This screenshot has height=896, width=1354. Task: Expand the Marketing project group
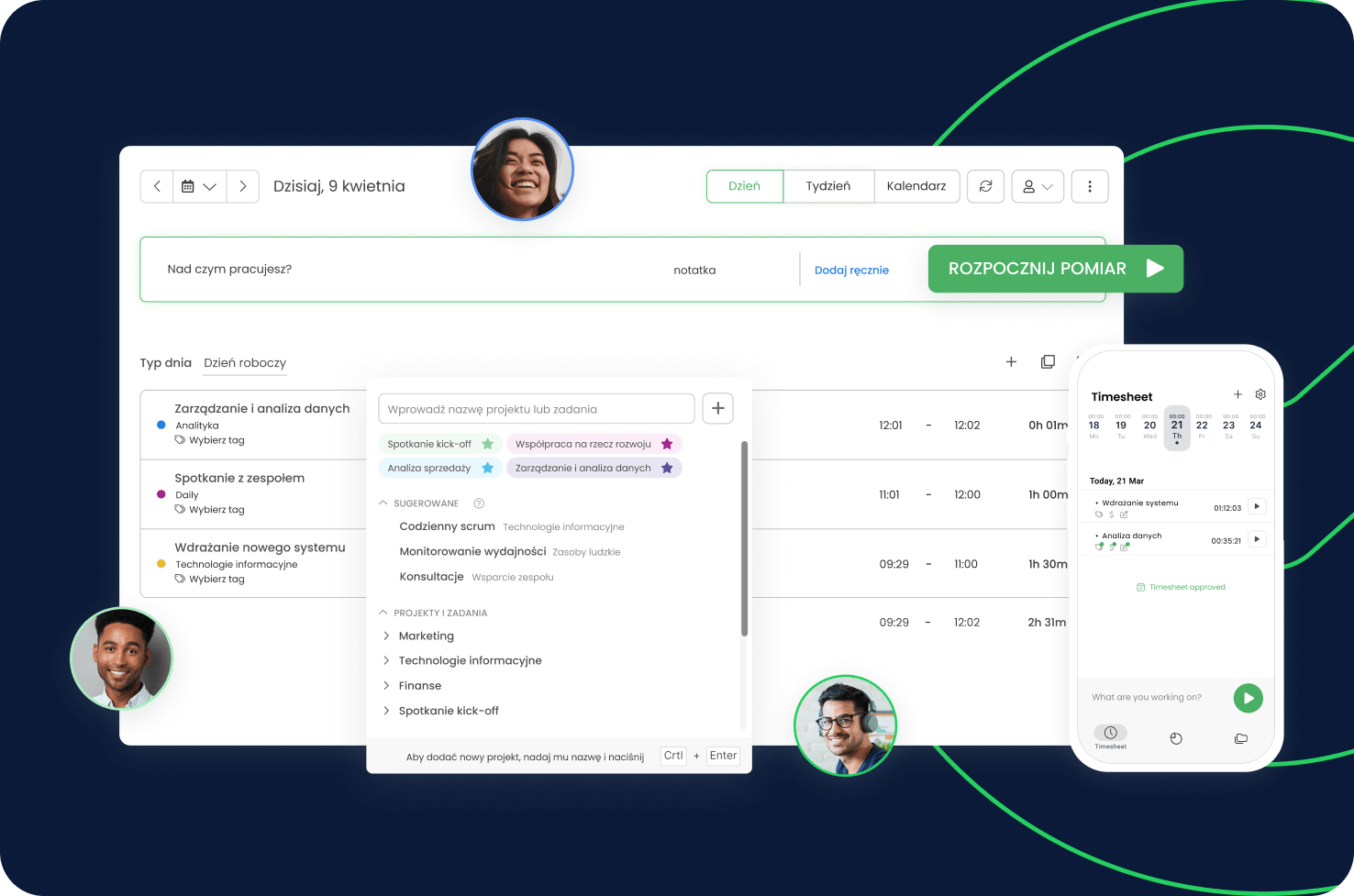pos(386,636)
